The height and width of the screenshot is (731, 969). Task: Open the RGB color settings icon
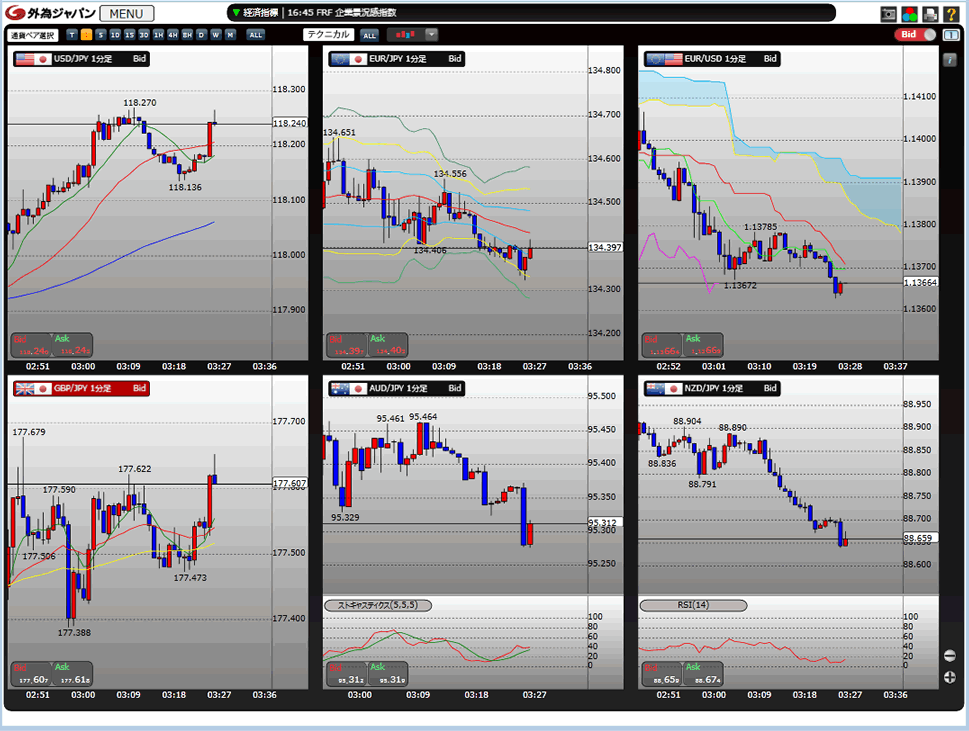[x=909, y=14]
